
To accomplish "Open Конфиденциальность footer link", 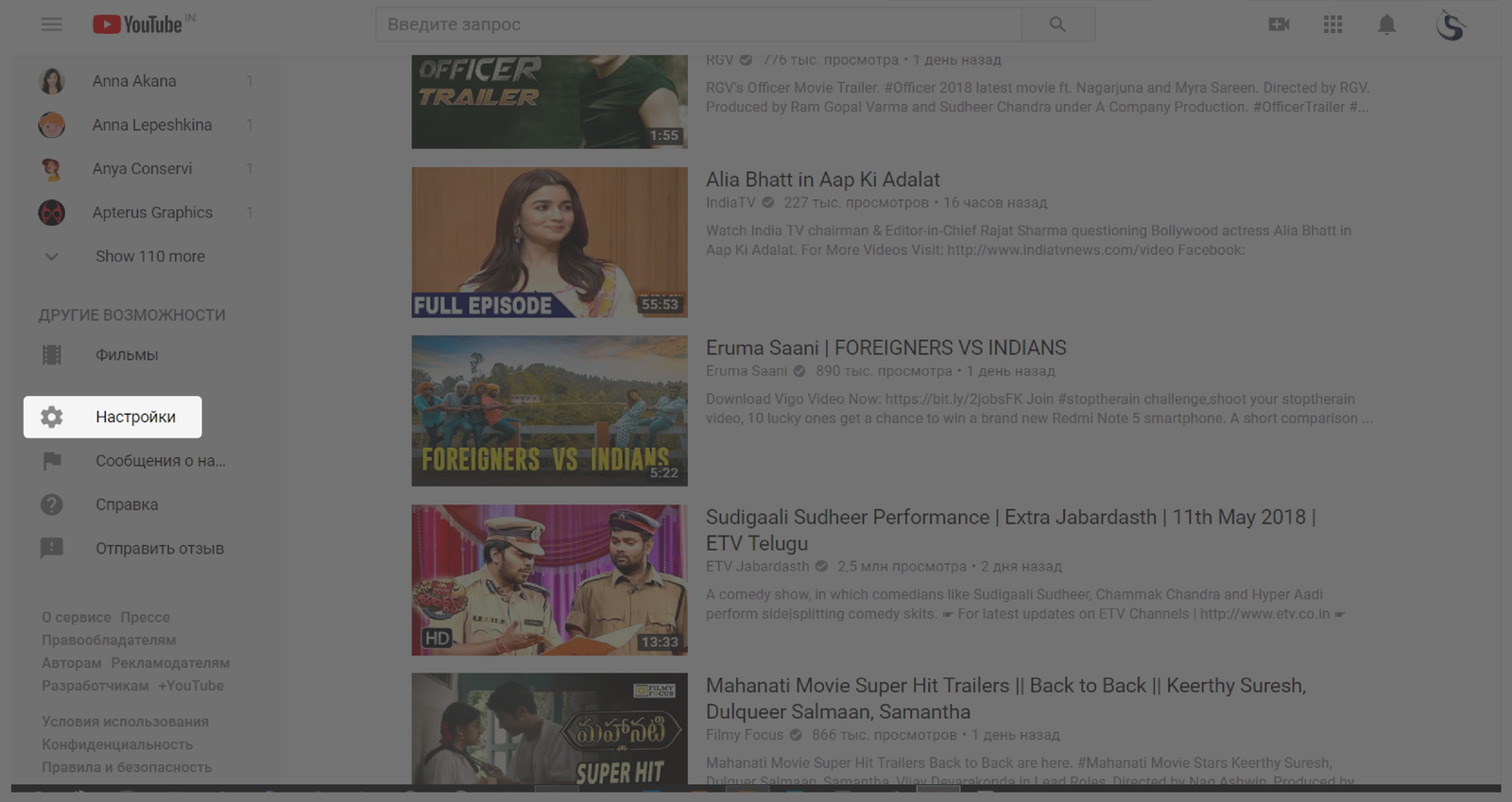I will point(117,744).
